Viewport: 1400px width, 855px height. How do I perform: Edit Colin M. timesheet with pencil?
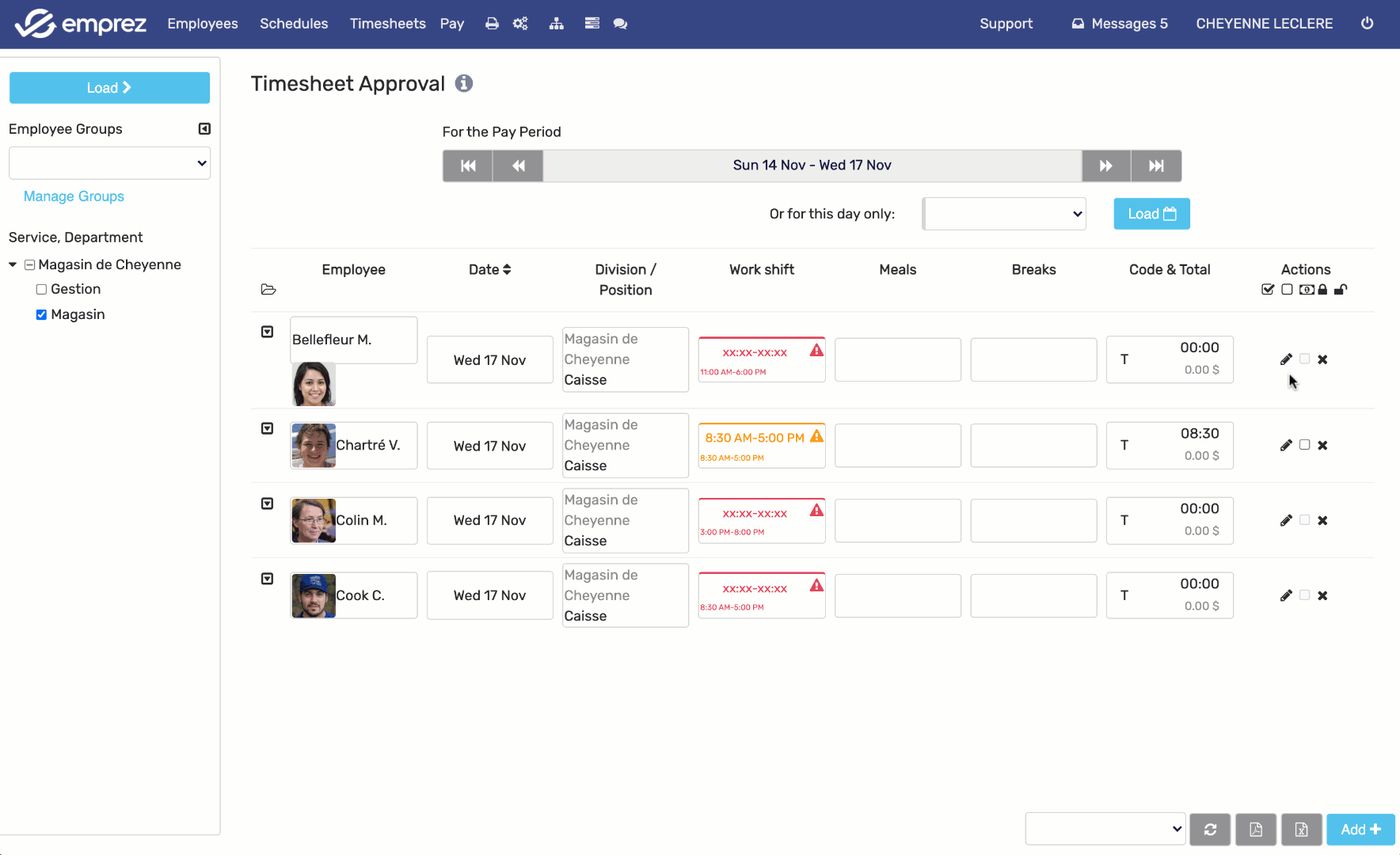tap(1286, 521)
